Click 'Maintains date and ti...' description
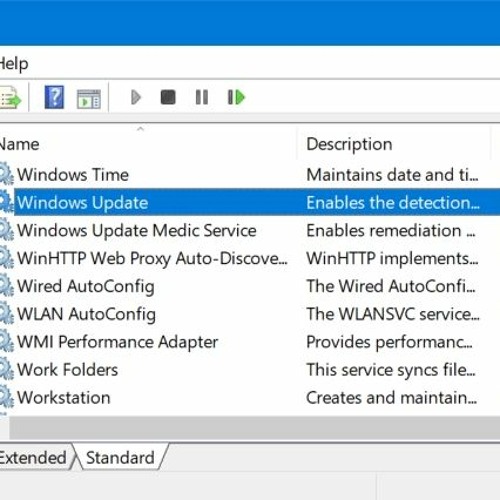Screen dimensions: 500x500 click(392, 175)
